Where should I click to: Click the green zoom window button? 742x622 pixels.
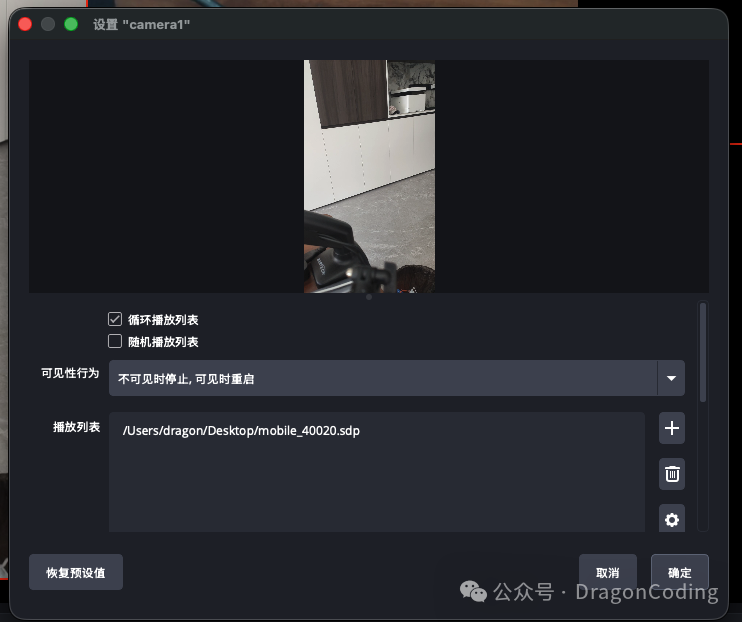(x=71, y=24)
